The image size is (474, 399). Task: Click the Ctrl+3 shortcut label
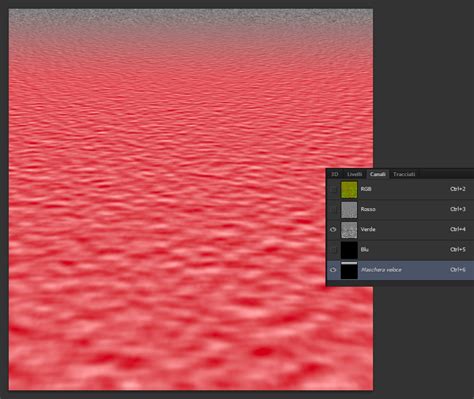(458, 209)
